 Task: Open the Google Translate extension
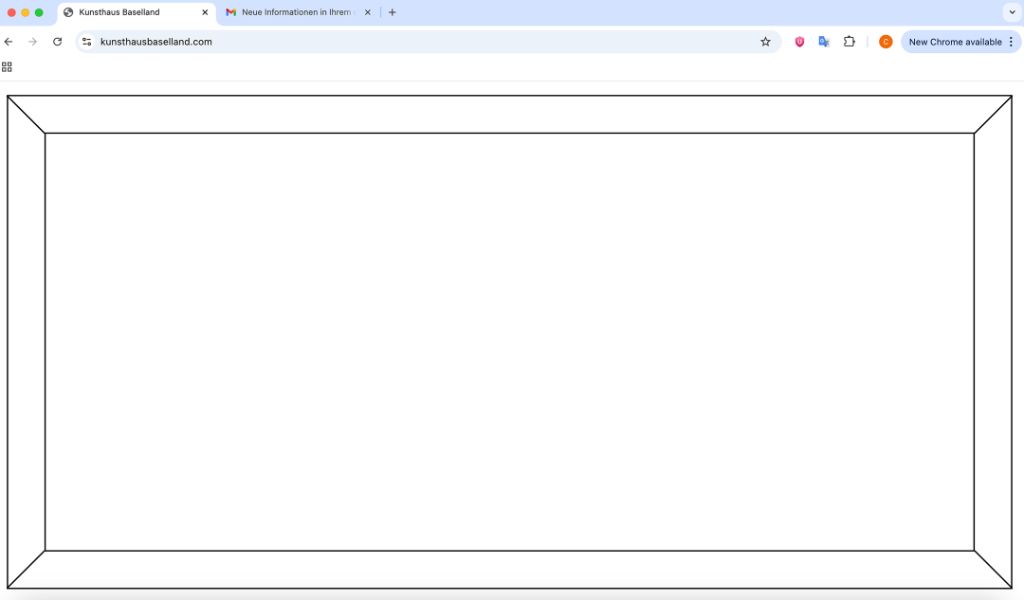(x=824, y=42)
